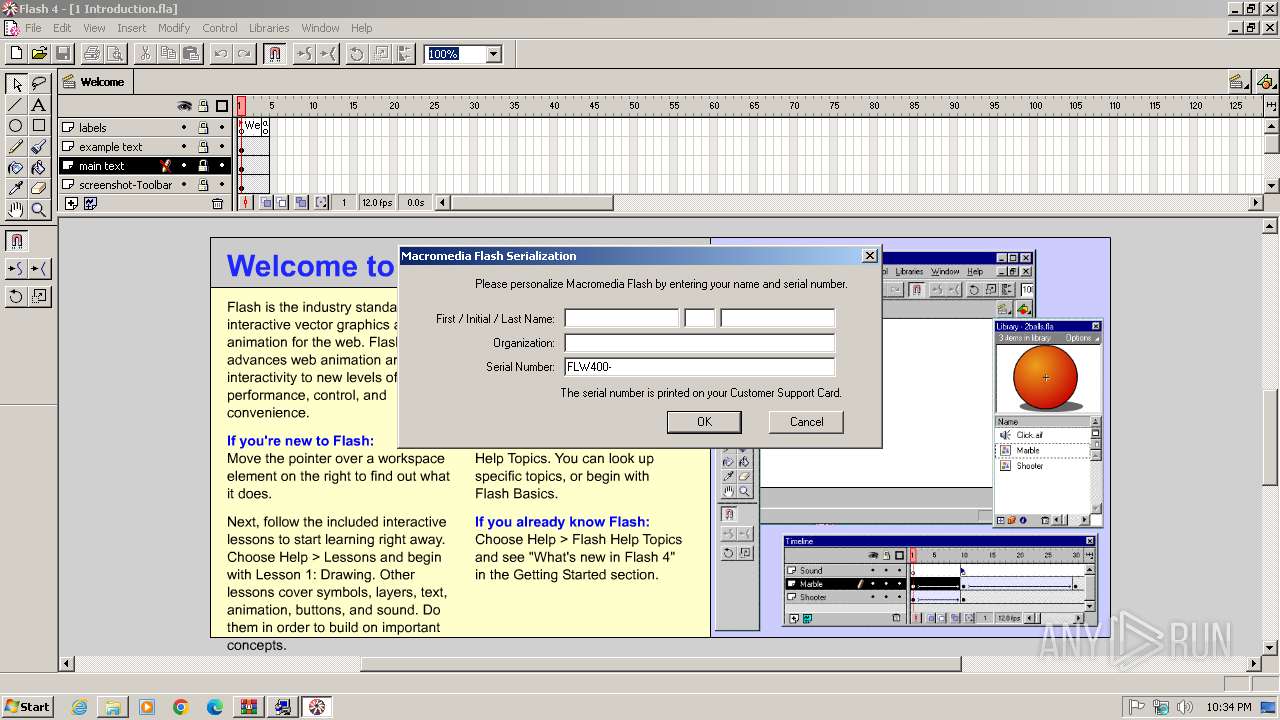1280x720 pixels.
Task: Click the Center Frame timeline icon
Action: pos(246,203)
